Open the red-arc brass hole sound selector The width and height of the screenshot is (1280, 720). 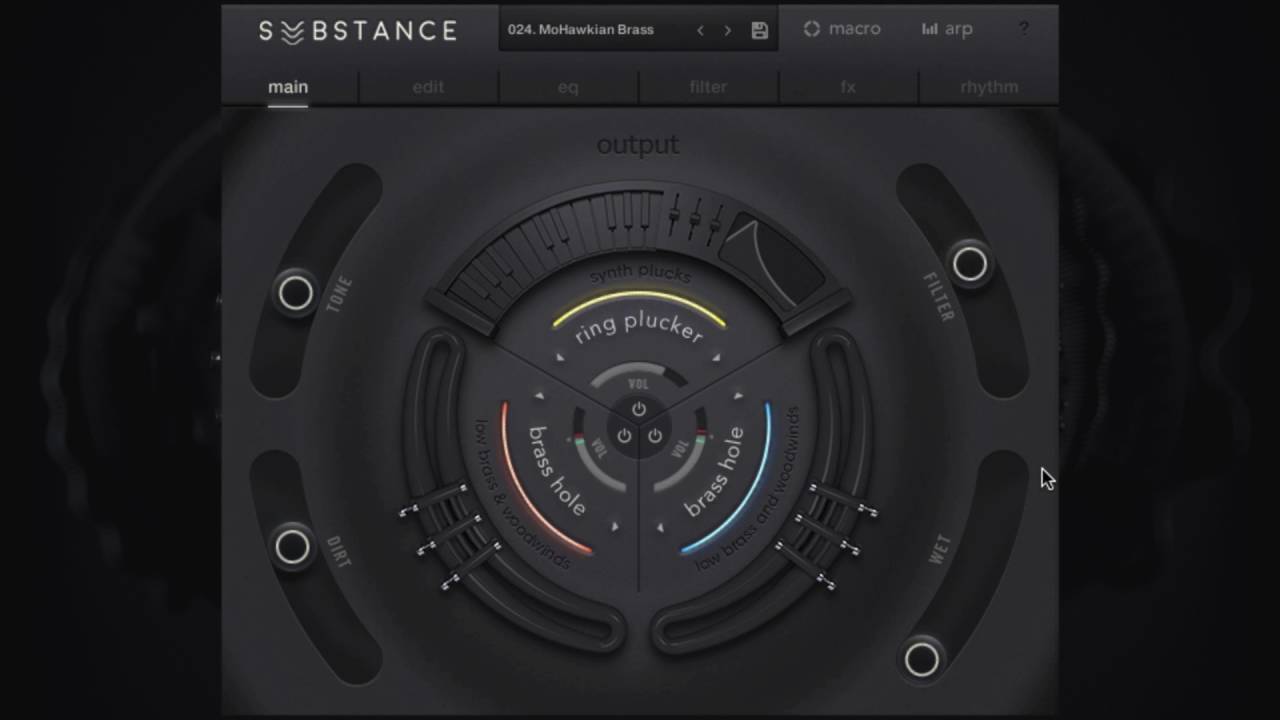pos(557,471)
